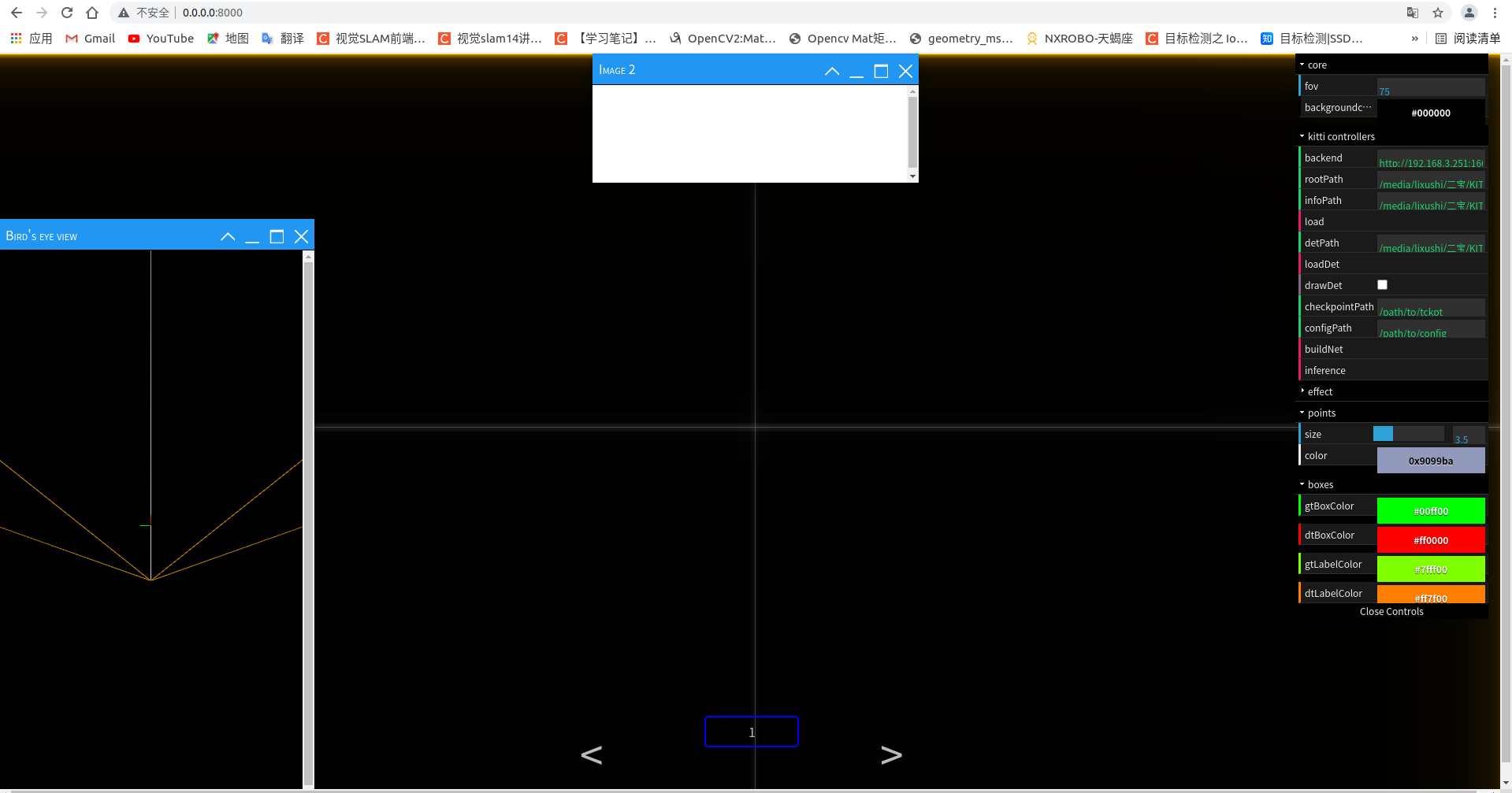Go back a frame with left arrow
Screen dimensions: 1512x793
point(591,754)
